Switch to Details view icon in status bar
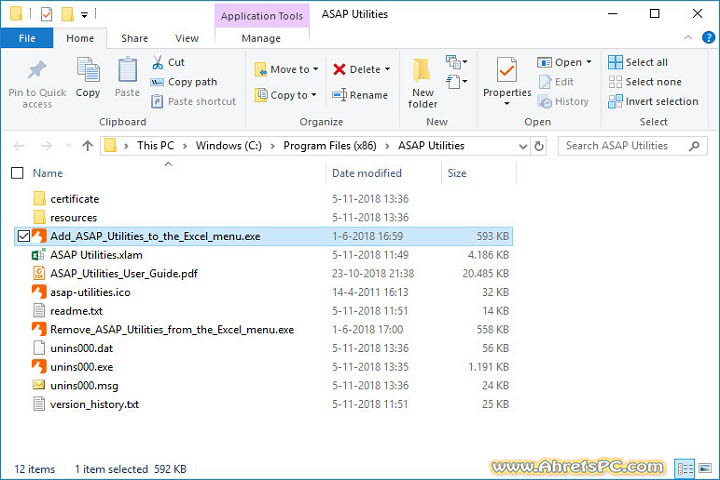 point(685,469)
